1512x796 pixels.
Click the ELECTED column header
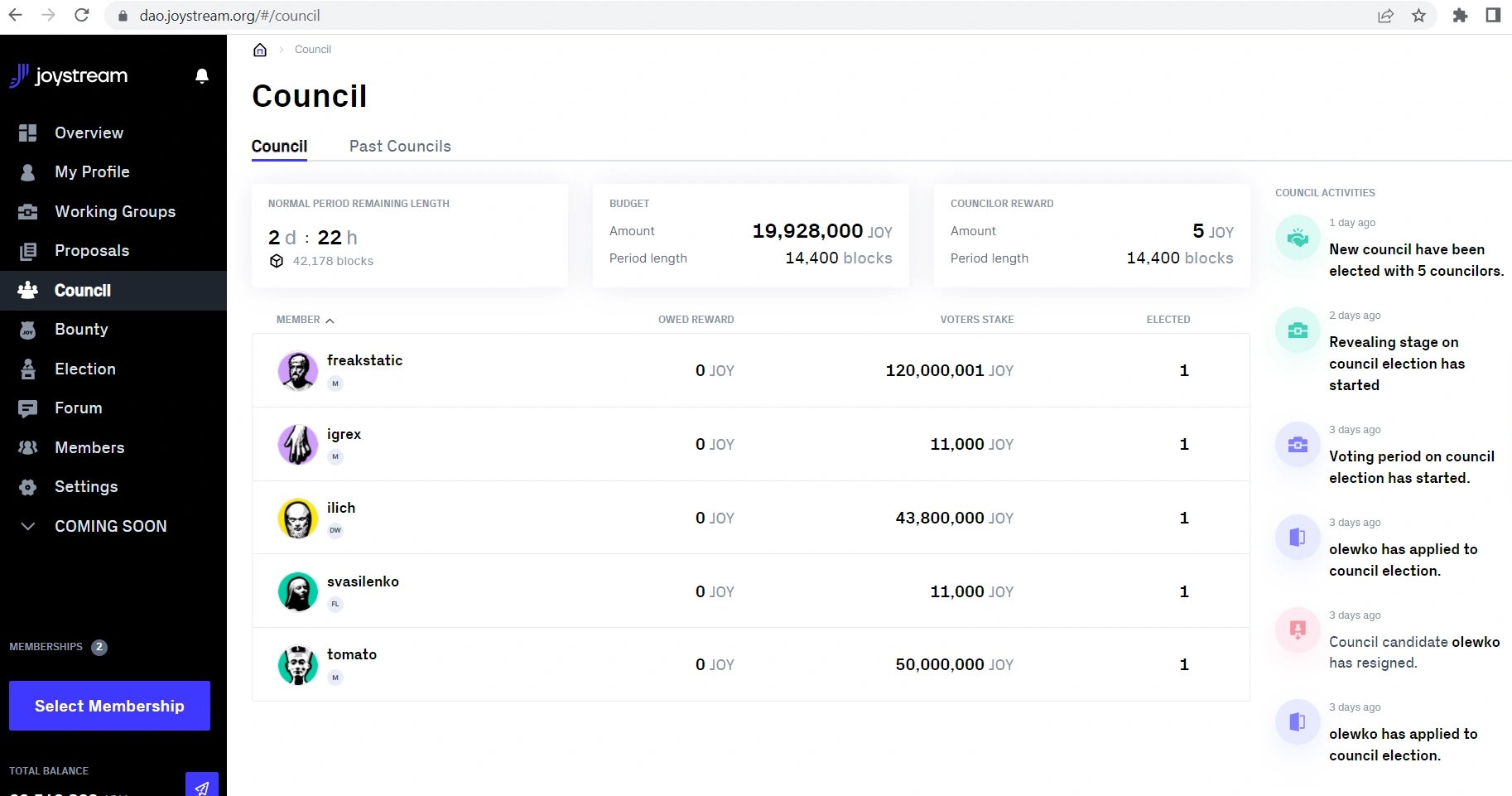pos(1168,320)
